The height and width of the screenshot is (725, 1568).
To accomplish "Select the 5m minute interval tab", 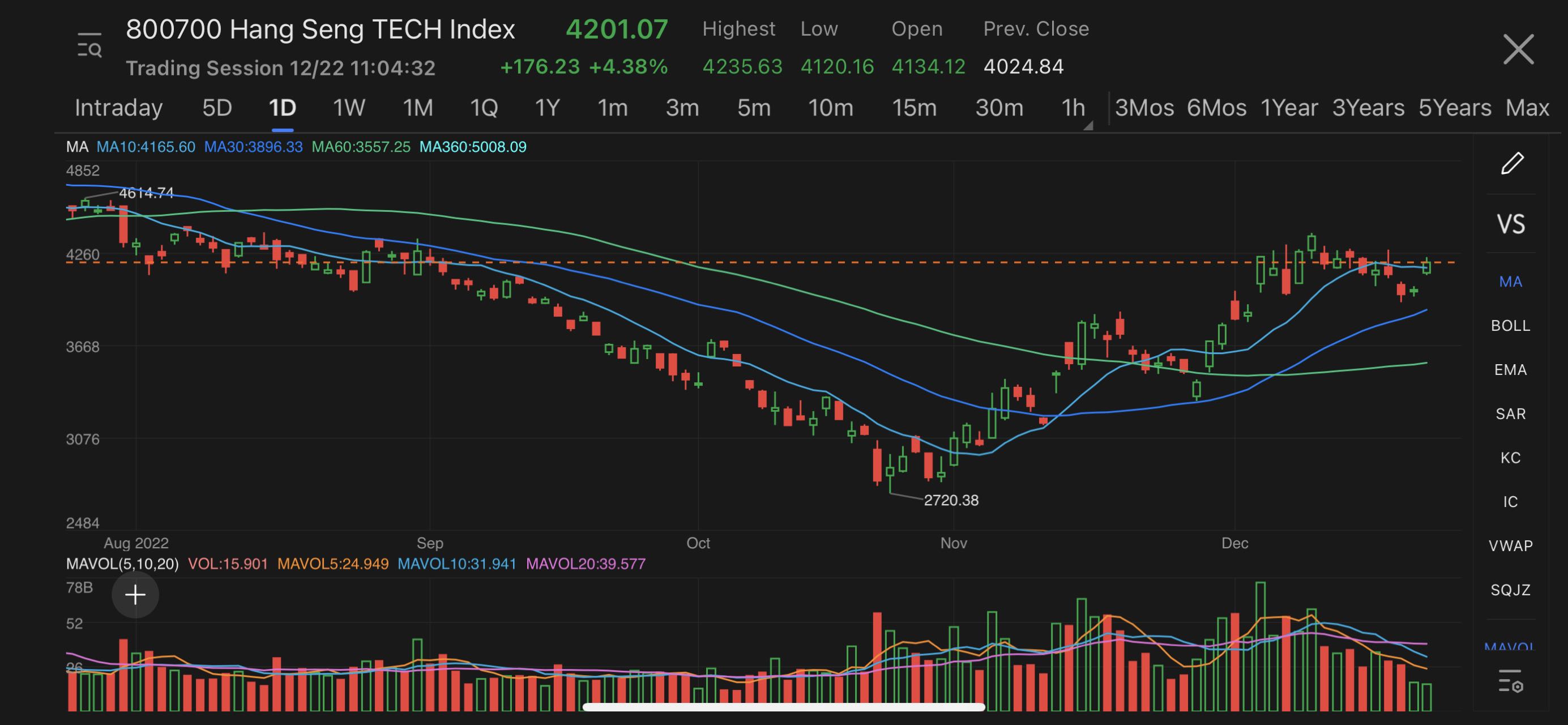I will tap(754, 108).
